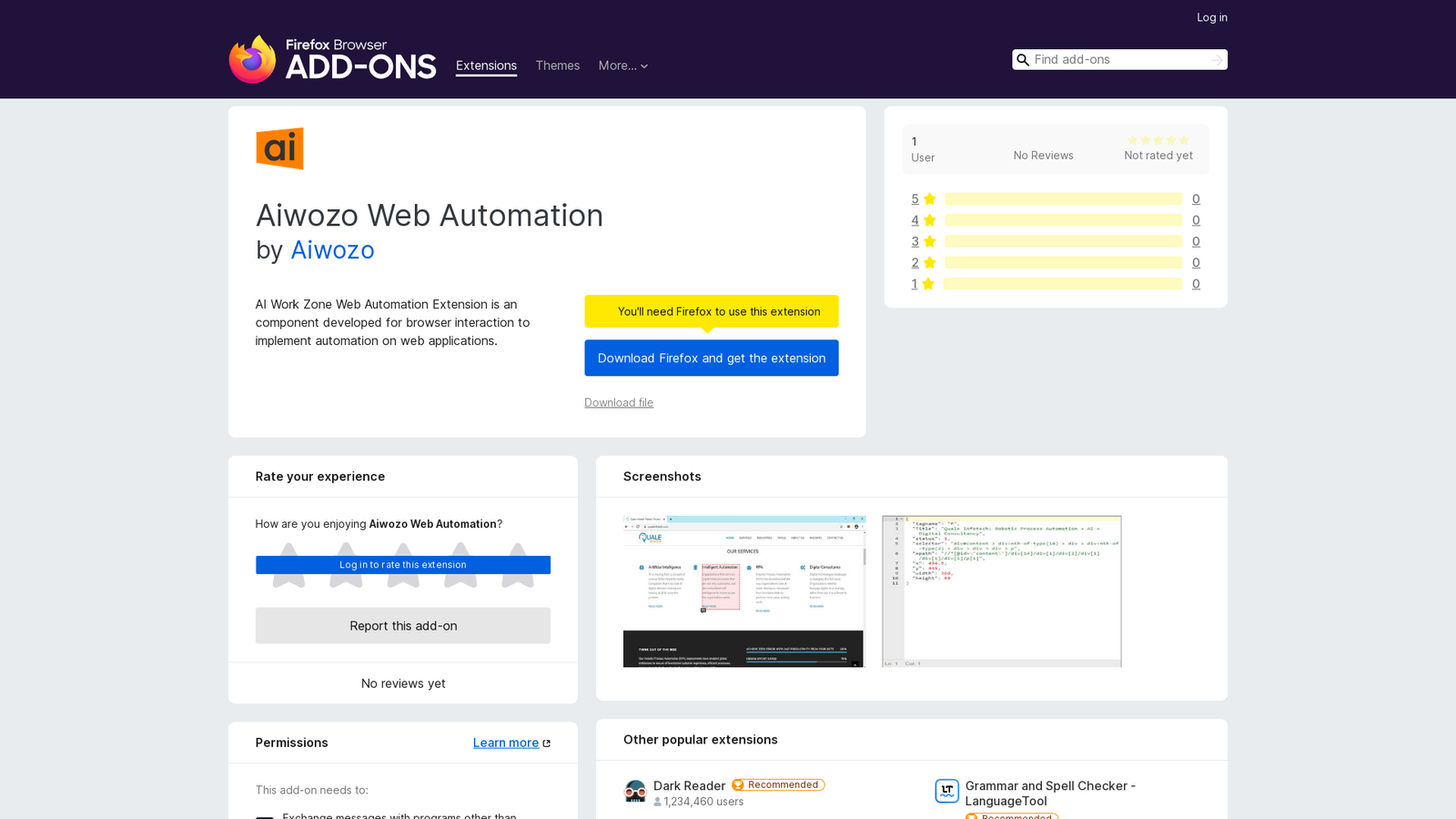Screen dimensions: 1456x819
Task: Open the More... dropdown menu
Action: tap(623, 66)
